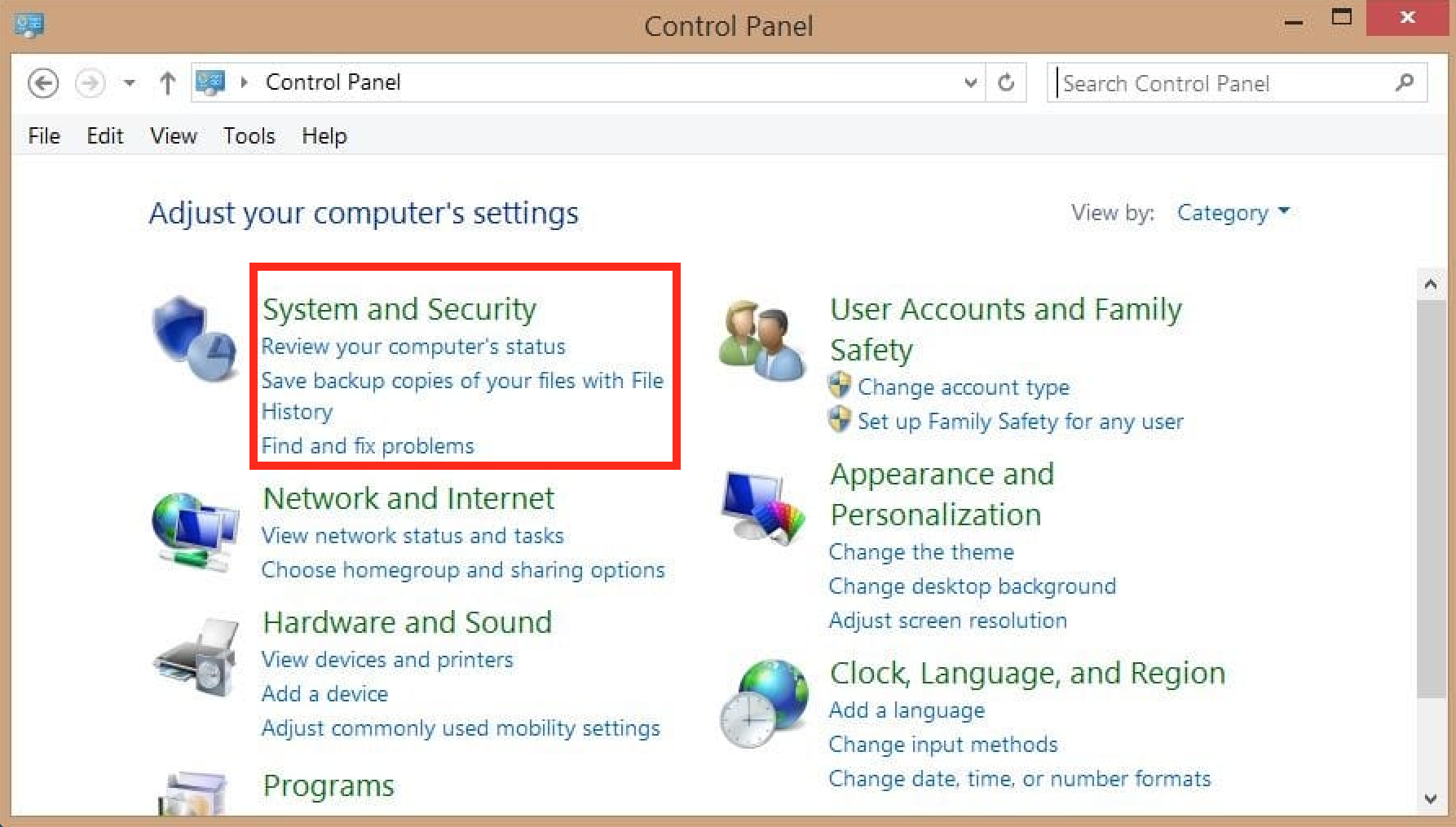The height and width of the screenshot is (827, 1456).
Task: Click the Network and Internet globe icon
Action: [x=194, y=530]
